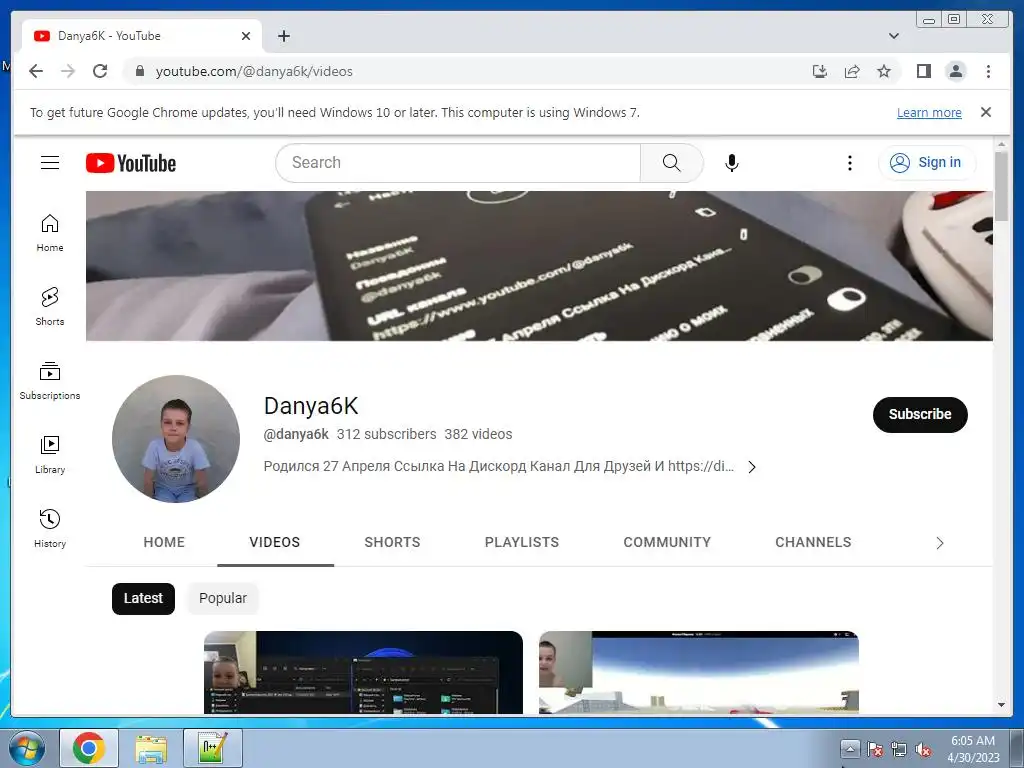Show more channel tabs arrow
This screenshot has width=1024, height=768.
tap(939, 543)
